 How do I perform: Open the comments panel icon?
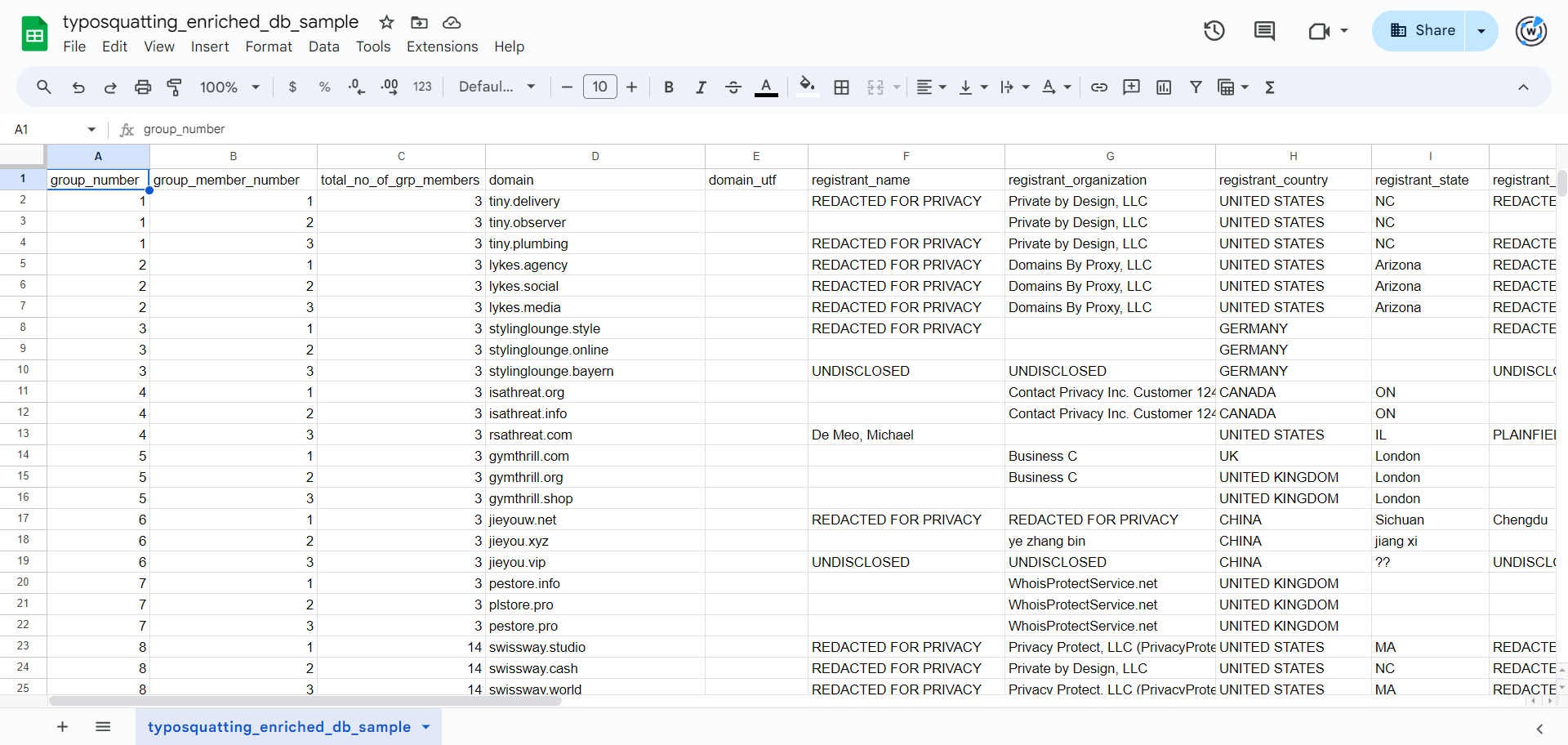tap(1264, 31)
